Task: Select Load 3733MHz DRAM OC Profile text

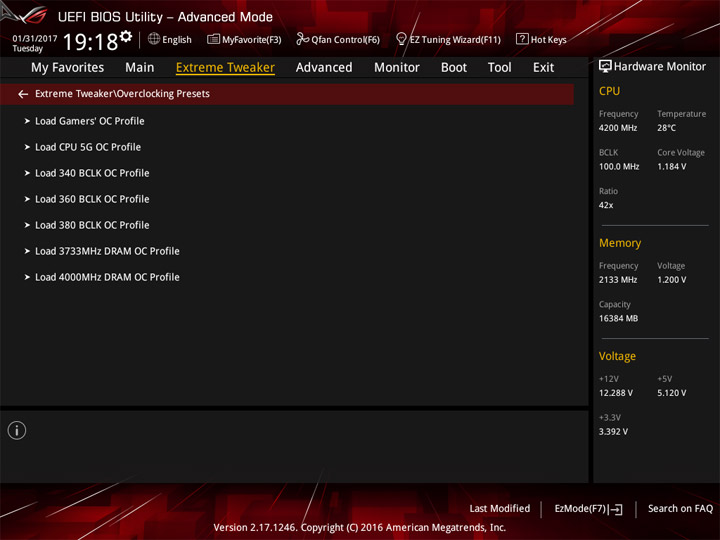Action: (x=107, y=251)
